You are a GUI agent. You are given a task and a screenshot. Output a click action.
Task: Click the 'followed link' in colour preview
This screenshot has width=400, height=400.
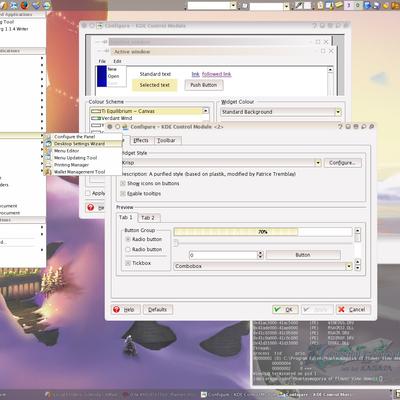click(x=217, y=74)
